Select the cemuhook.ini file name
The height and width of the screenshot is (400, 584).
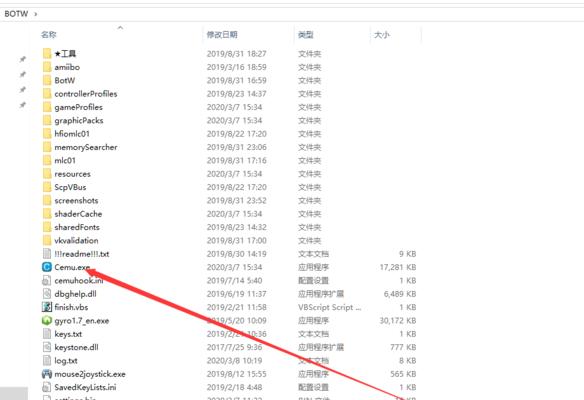click(79, 281)
